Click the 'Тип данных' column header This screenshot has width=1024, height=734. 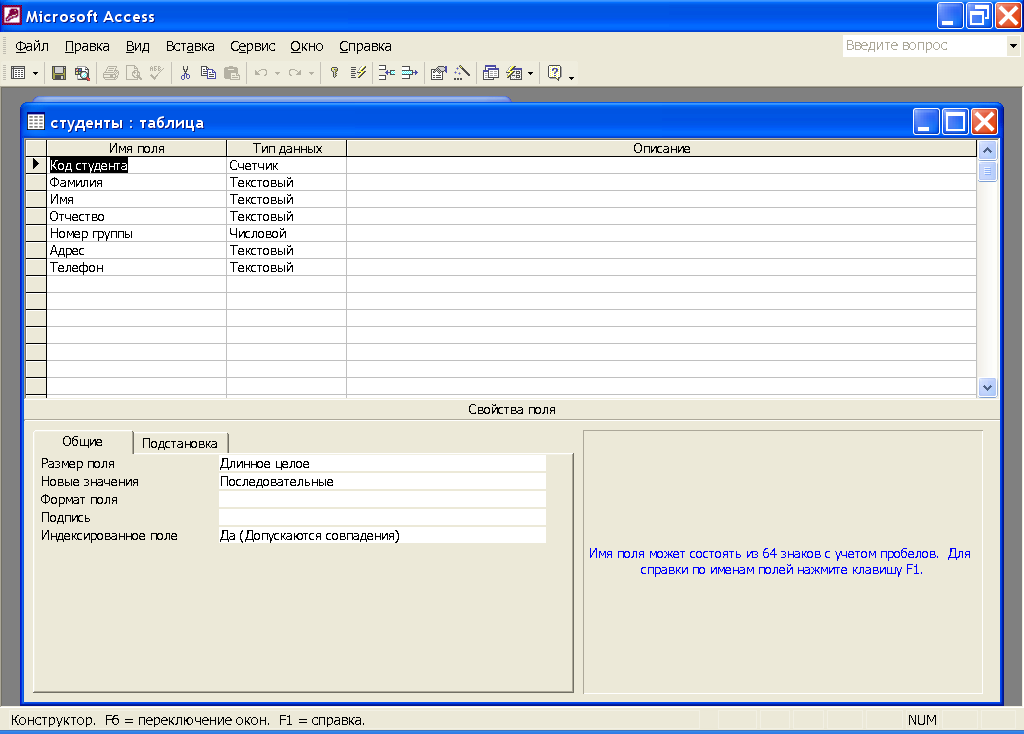pos(287,148)
